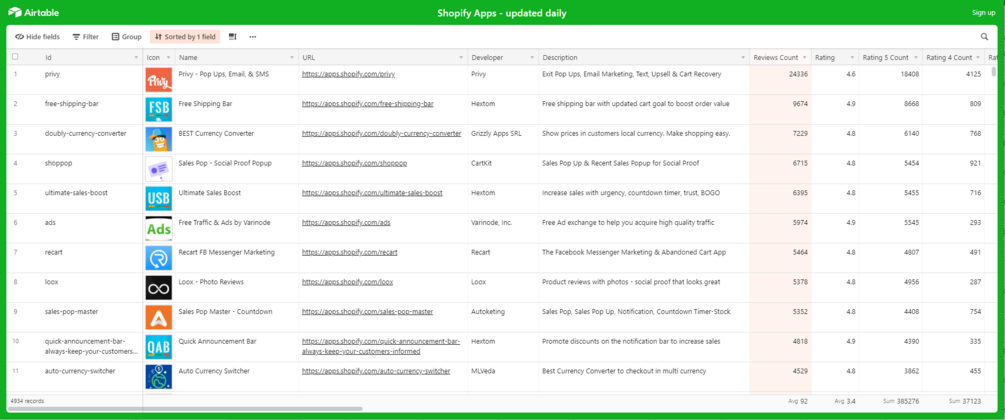The height and width of the screenshot is (420, 1005).
Task: Select the 'Loox - Photo Reviews' name cell
Action: (237, 288)
